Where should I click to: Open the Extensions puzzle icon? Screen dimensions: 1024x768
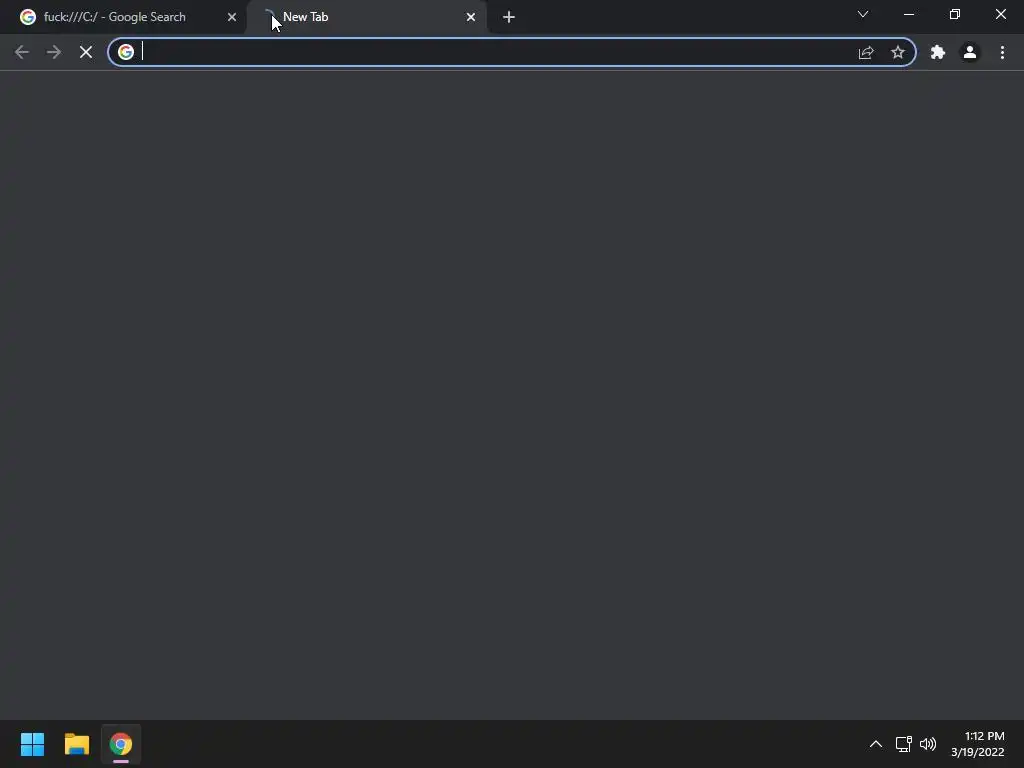click(x=938, y=52)
